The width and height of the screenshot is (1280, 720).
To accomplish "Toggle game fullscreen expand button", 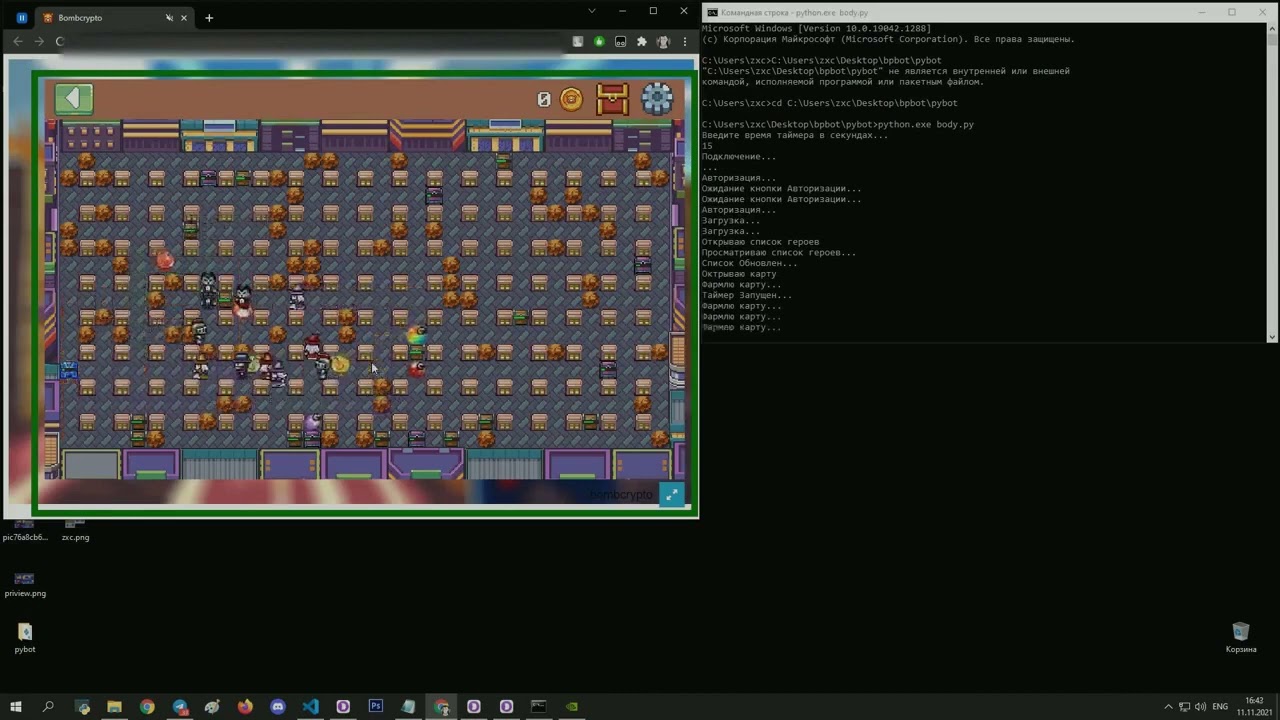I will click(x=672, y=494).
